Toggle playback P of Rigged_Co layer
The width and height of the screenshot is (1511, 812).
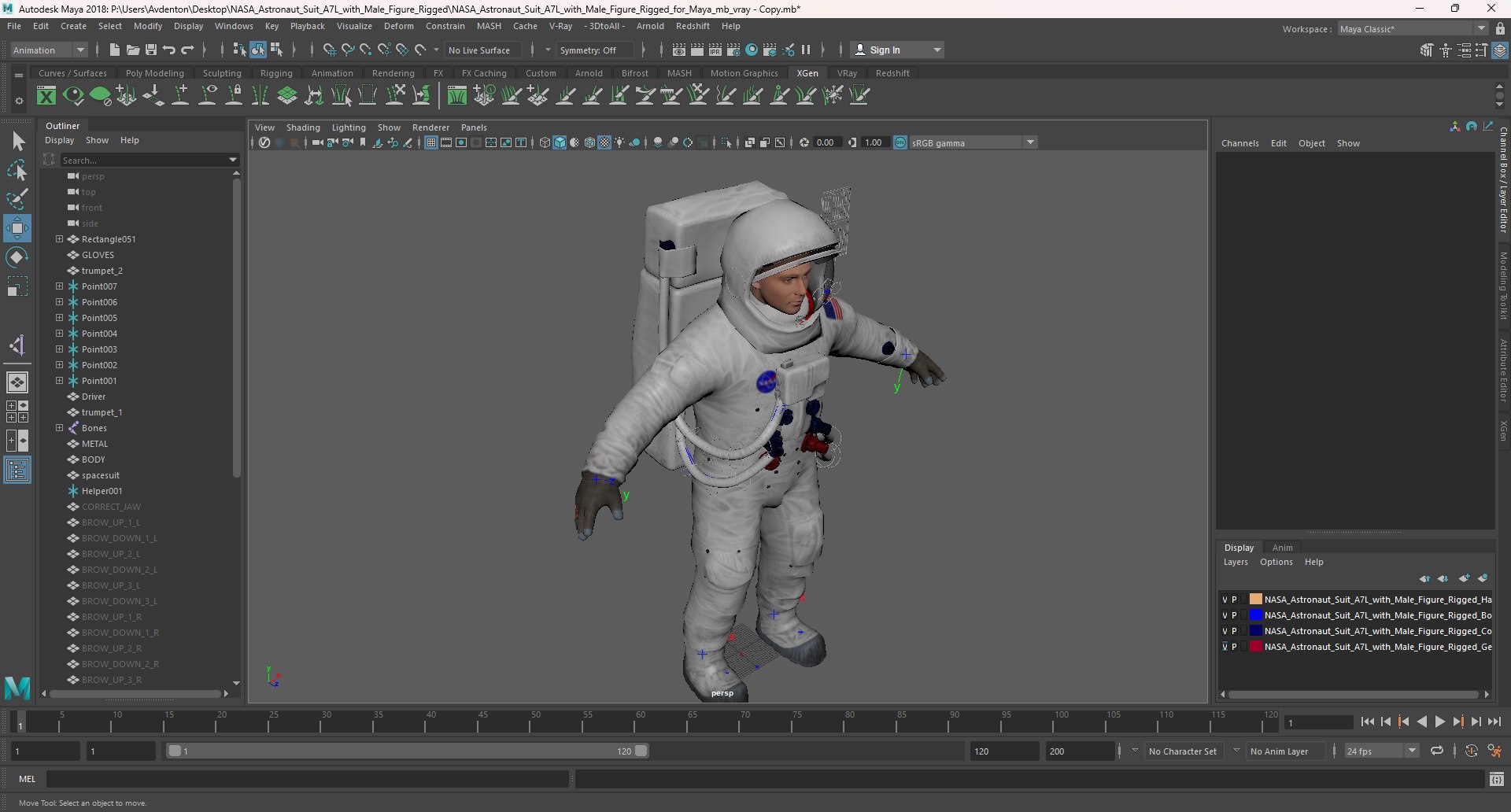(1234, 631)
